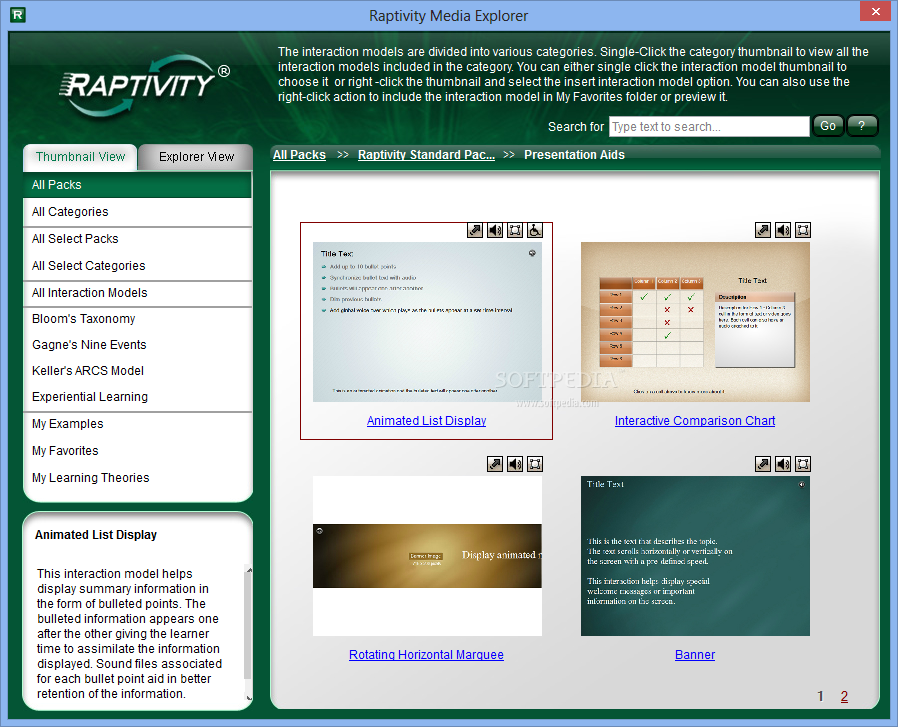Click the speaker icon above Rotating Horizontal Marquee
The image size is (898, 727).
tap(515, 464)
